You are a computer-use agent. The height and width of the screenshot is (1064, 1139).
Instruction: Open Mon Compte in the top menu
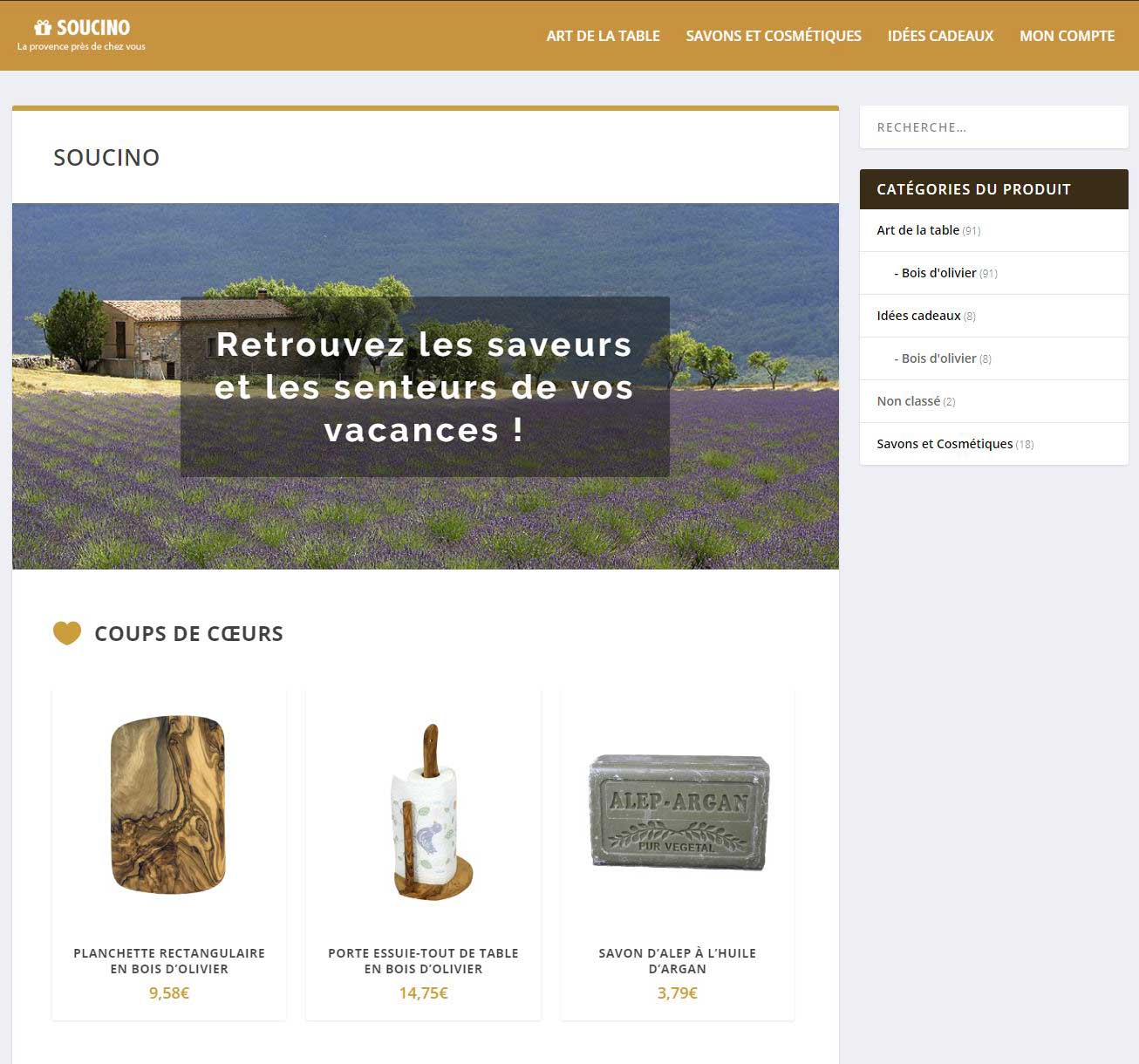1067,36
